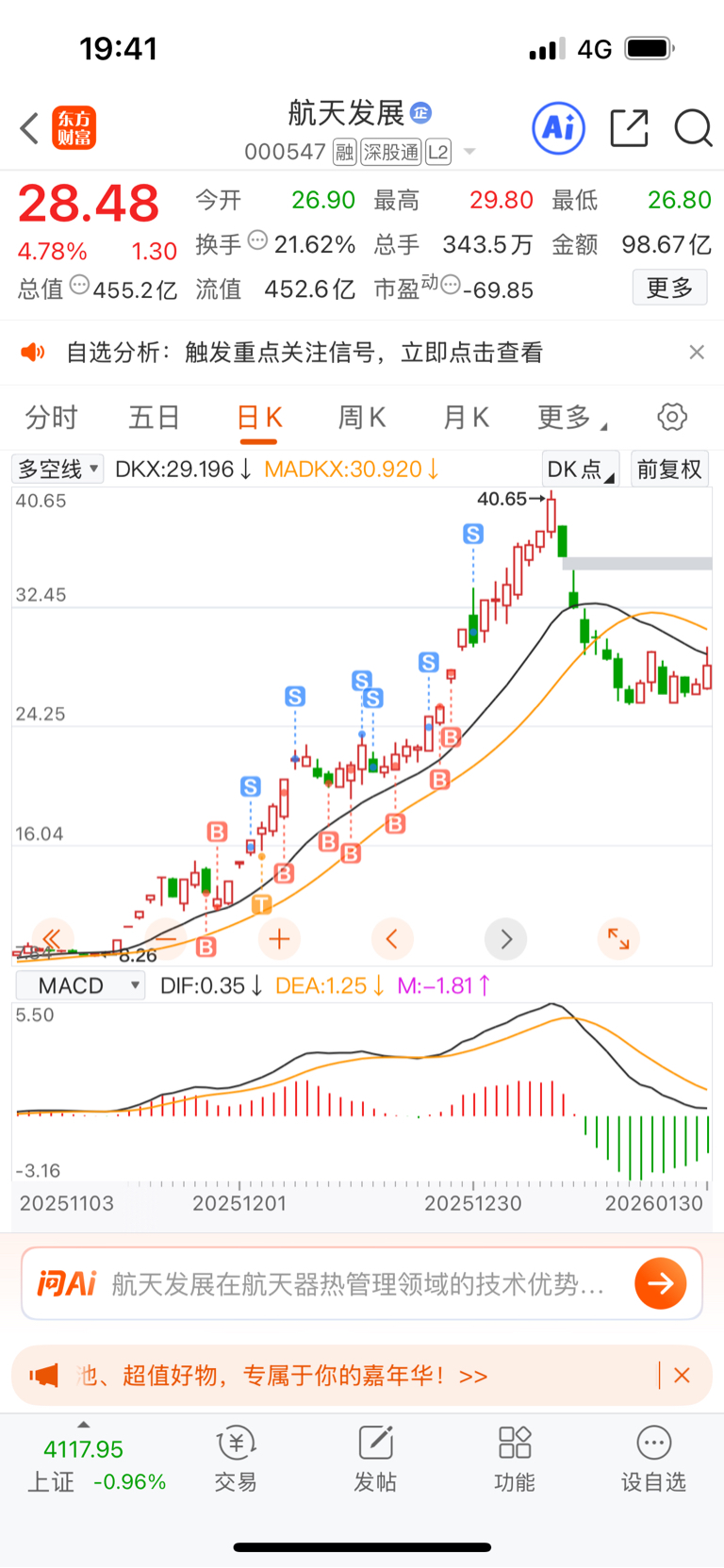Tap the verified badge beside 航天发展
The width and height of the screenshot is (724, 1568).
click(420, 113)
